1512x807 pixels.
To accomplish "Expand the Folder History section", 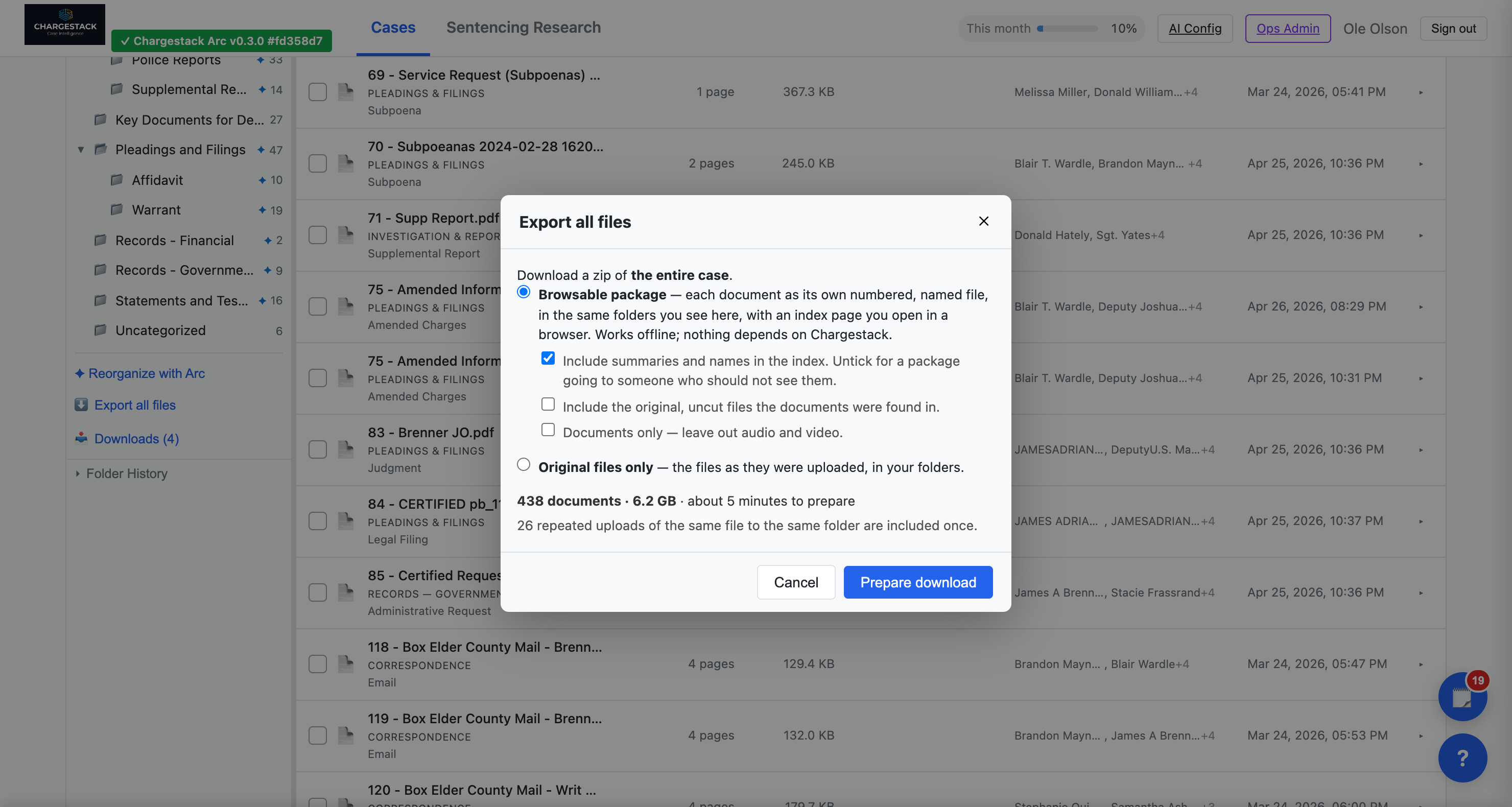I will [x=78, y=473].
